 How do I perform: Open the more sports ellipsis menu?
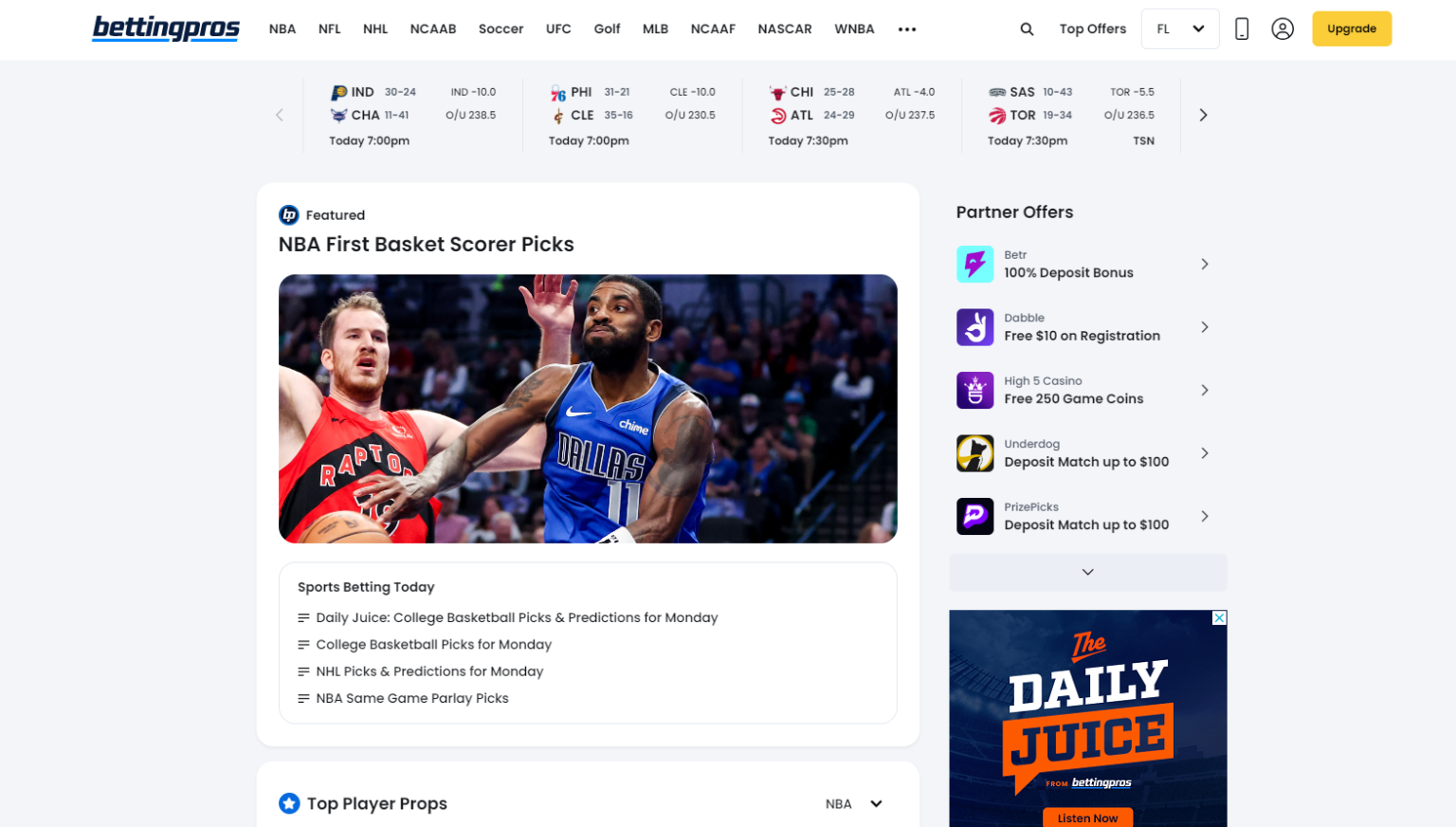coord(907,29)
